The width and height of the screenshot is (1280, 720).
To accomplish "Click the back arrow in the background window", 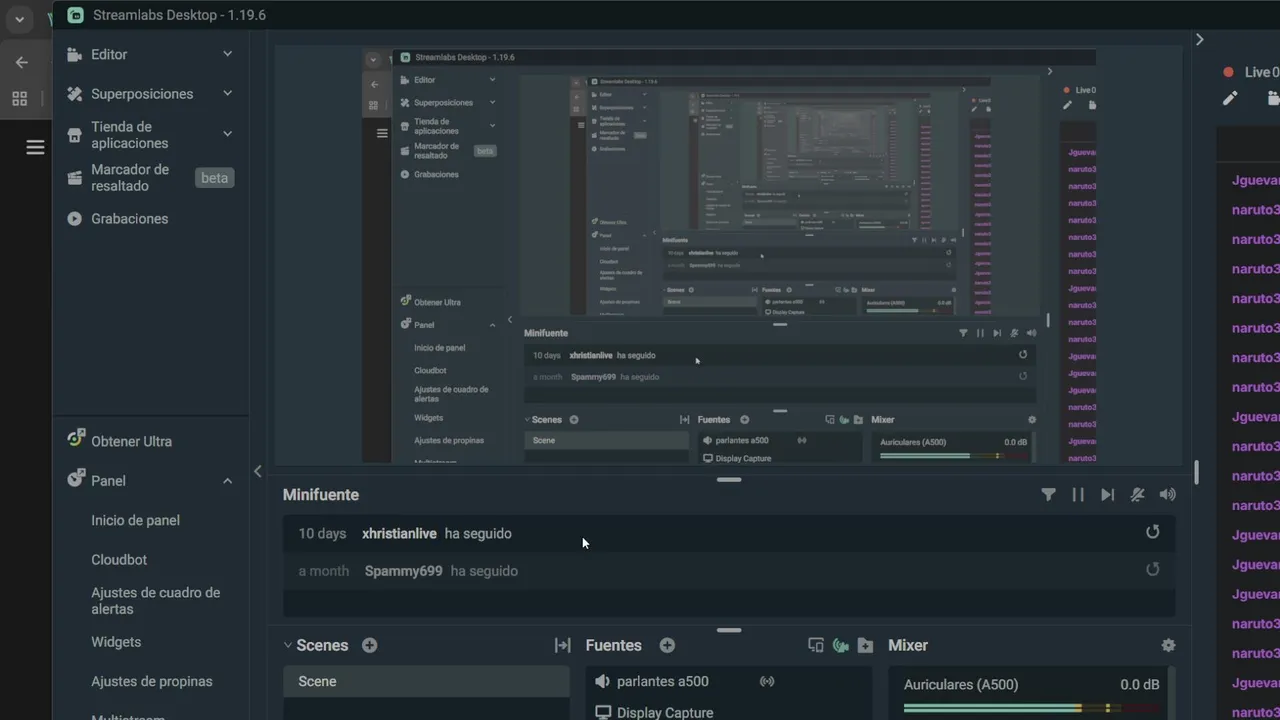I will tap(21, 62).
